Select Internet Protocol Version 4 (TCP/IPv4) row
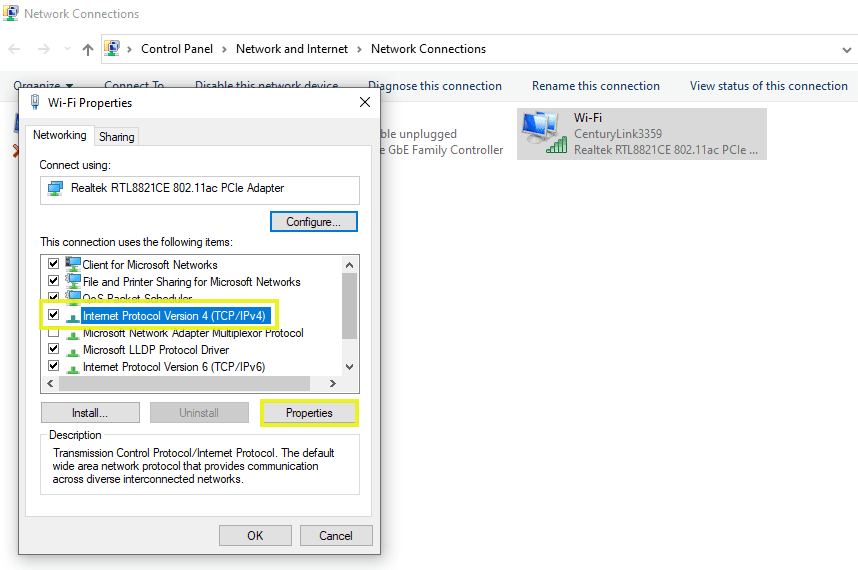This screenshot has width=858, height=570. [x=174, y=316]
